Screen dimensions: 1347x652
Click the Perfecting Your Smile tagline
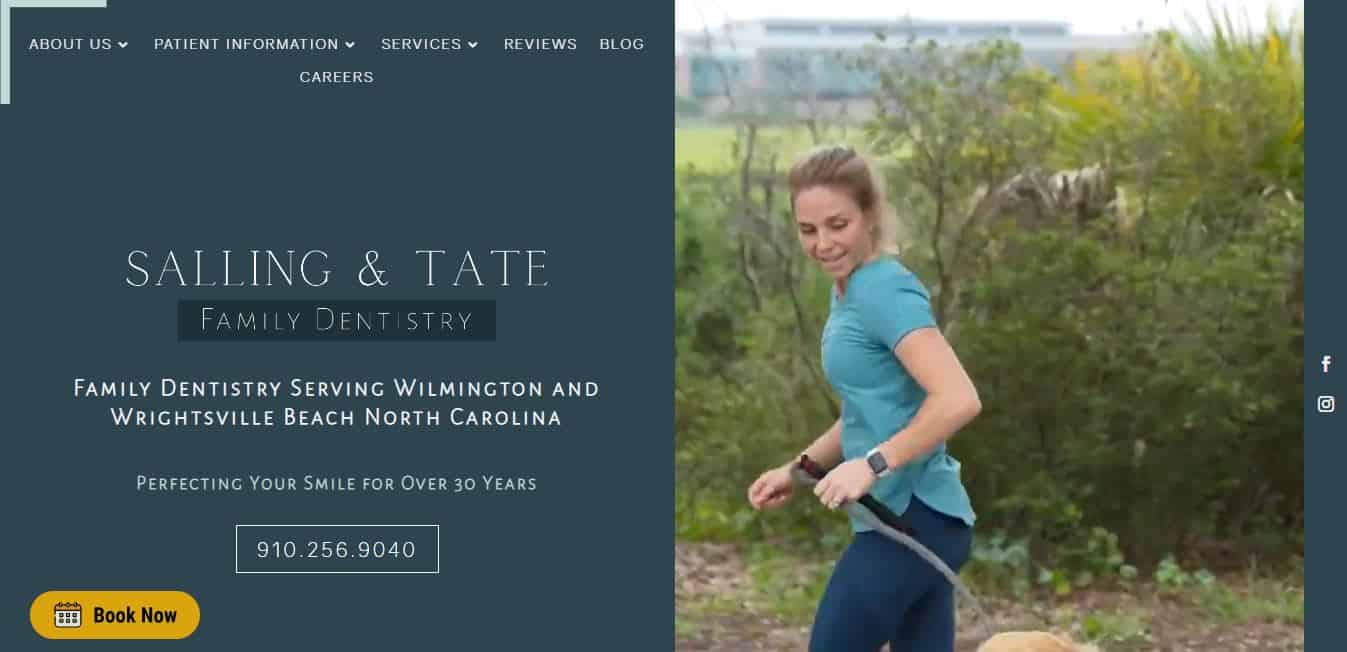(x=337, y=484)
